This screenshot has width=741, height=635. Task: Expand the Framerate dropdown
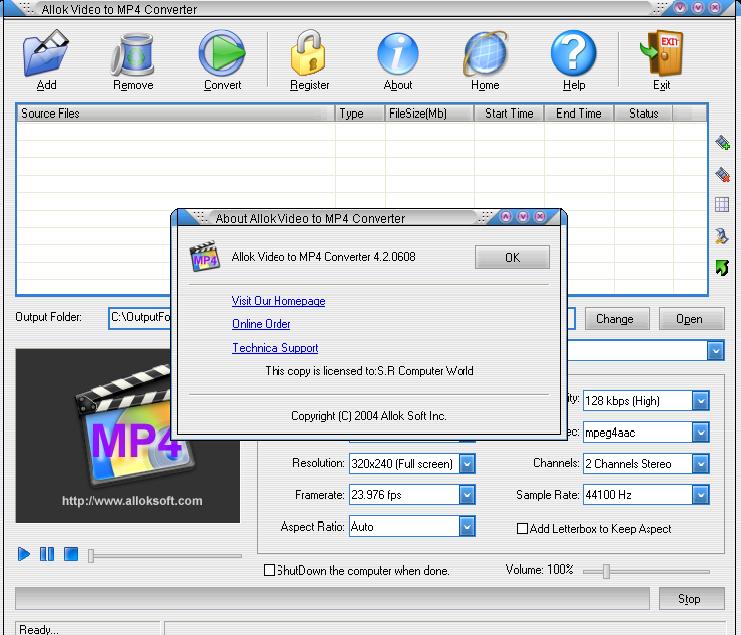(467, 495)
